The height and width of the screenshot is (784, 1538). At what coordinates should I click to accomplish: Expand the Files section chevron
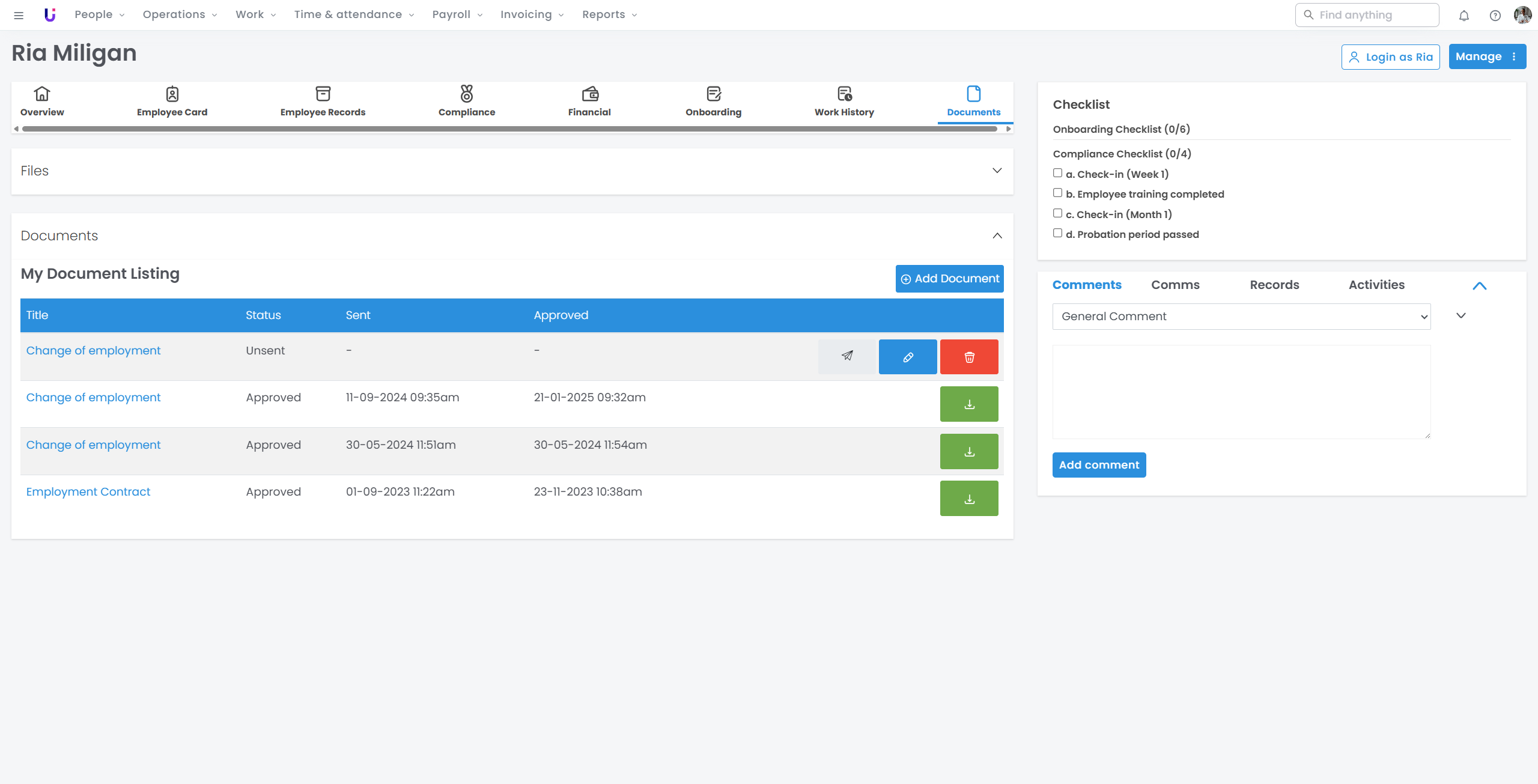tap(997, 171)
